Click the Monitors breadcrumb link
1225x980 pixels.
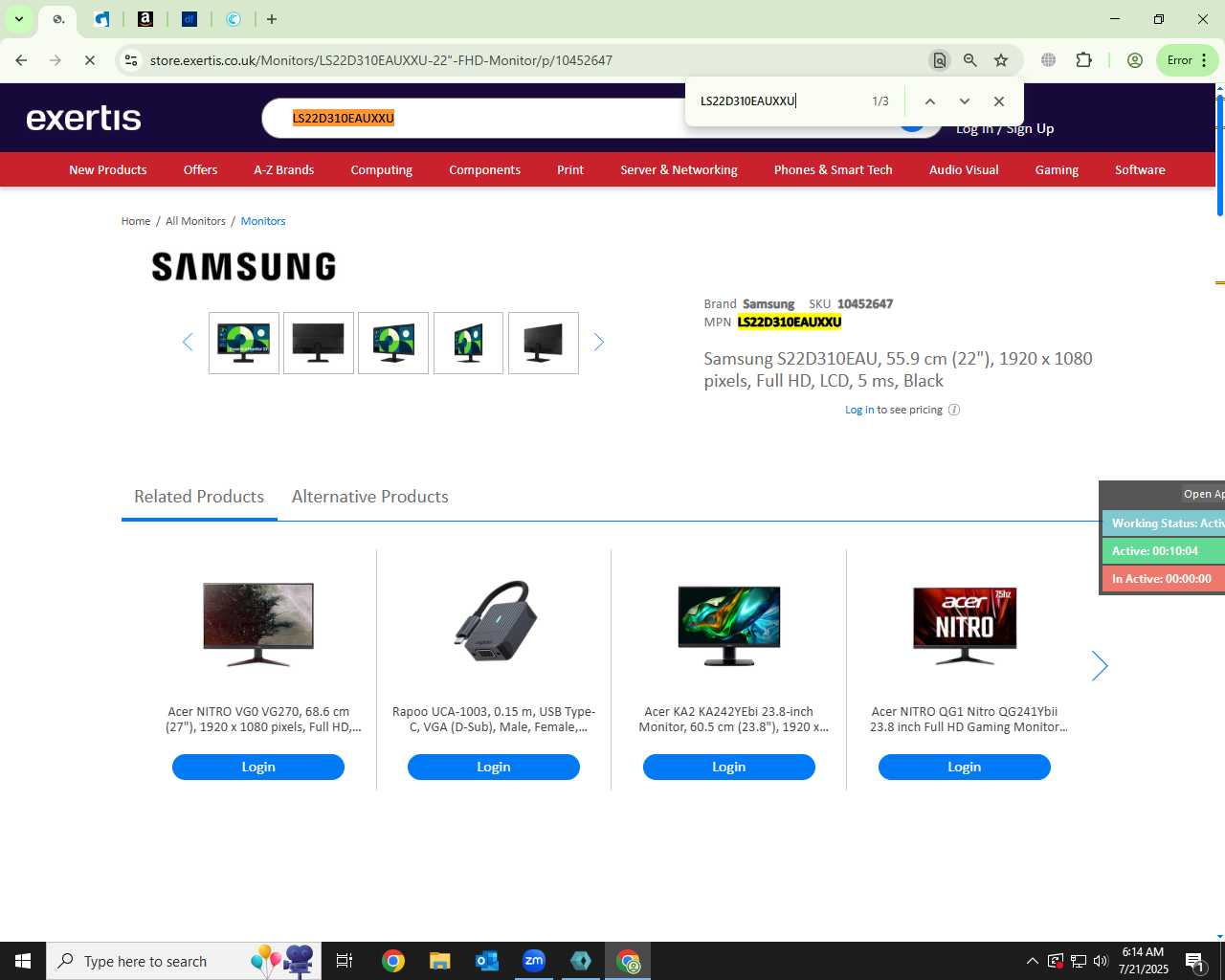(263, 221)
